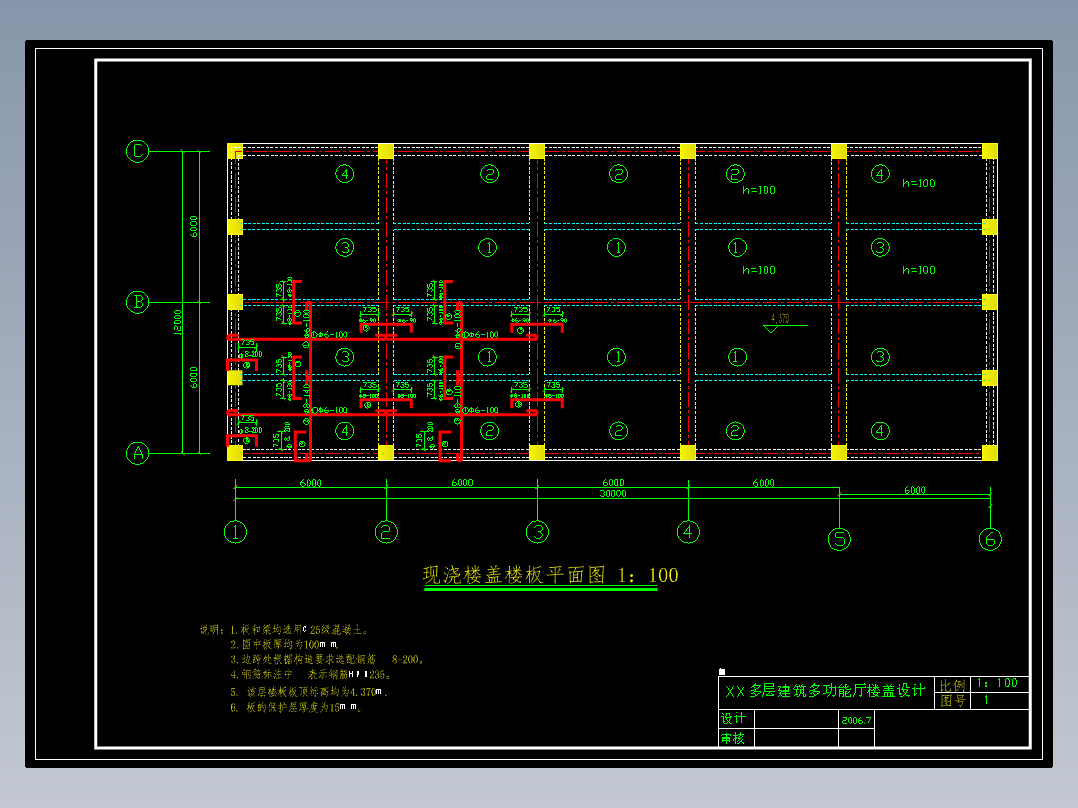The image size is (1078, 808).
Task: Click the axis bubble labeled A
Action: click(x=138, y=453)
